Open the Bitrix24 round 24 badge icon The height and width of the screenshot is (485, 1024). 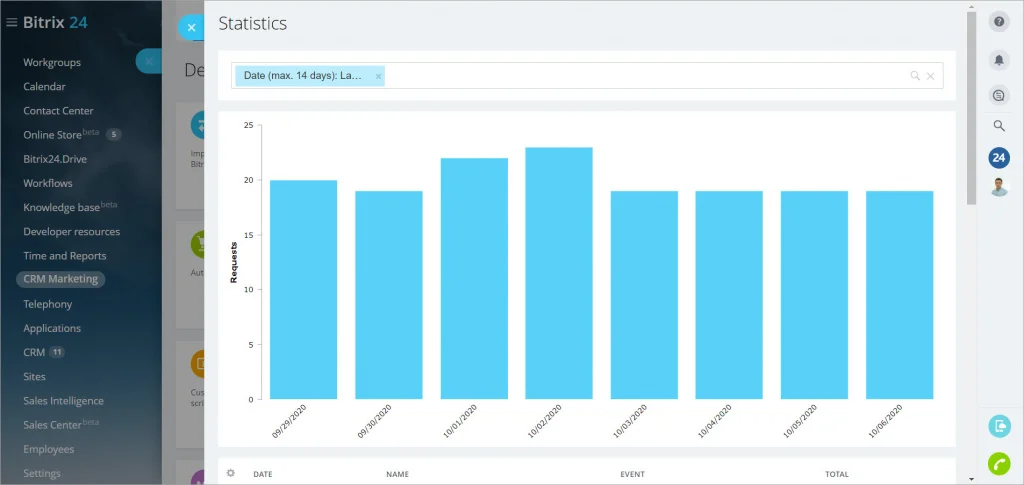point(999,157)
